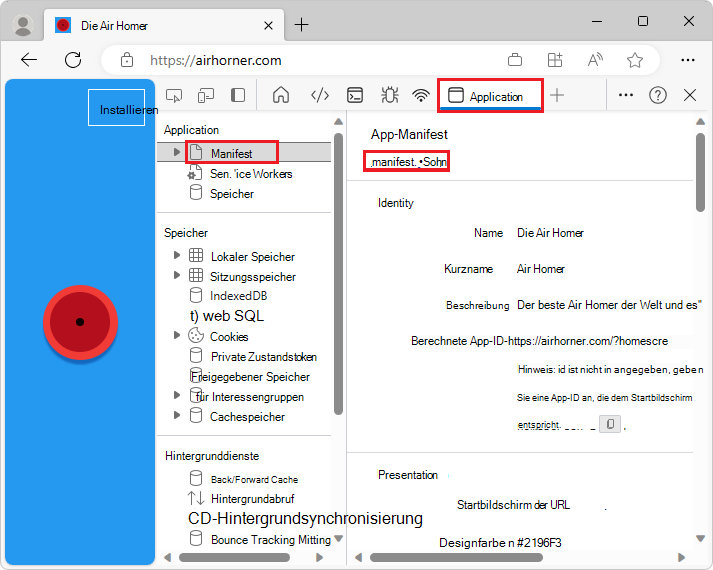This screenshot has width=713, height=570.
Task: Close the DevTools panel
Action: coord(690,95)
